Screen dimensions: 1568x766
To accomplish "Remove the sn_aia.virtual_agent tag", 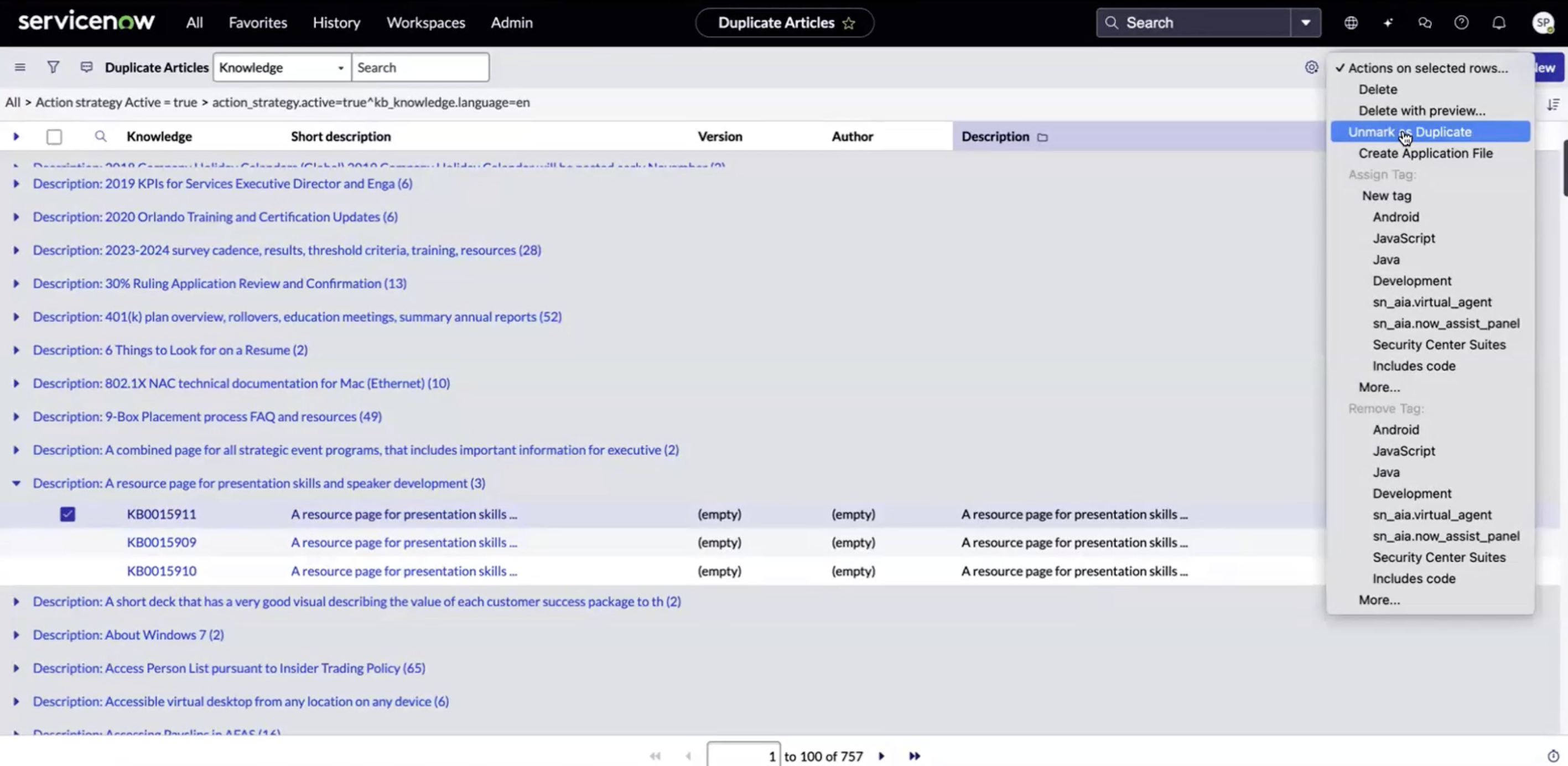I will click(1432, 515).
